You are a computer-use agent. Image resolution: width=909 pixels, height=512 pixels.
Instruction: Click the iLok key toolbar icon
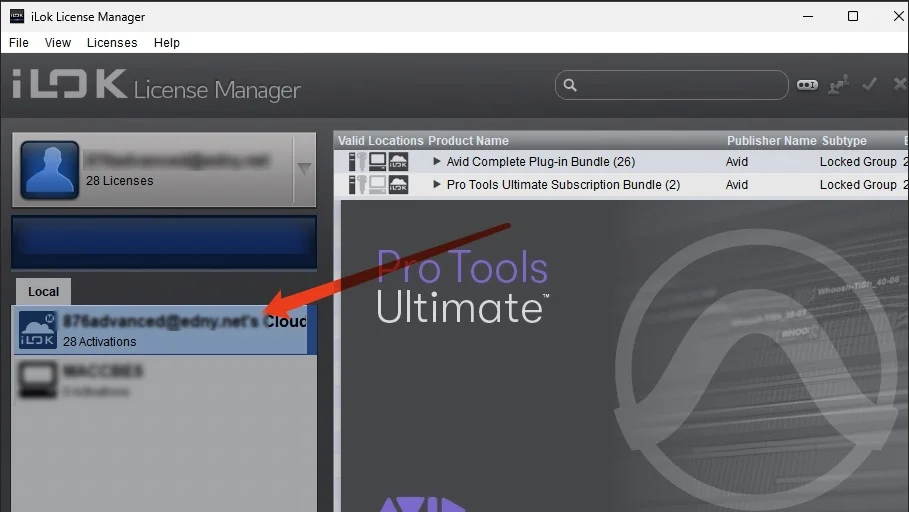click(807, 85)
